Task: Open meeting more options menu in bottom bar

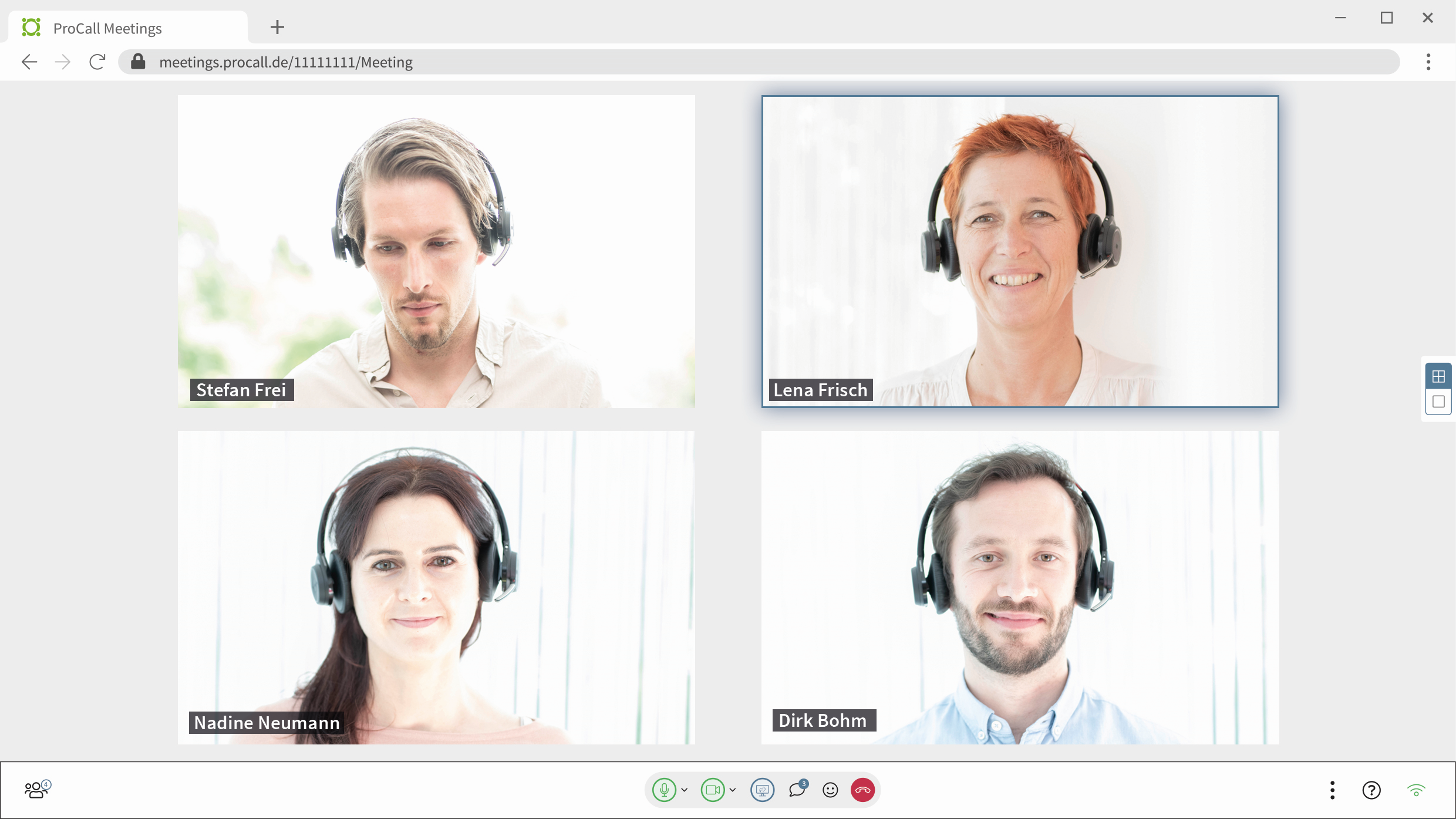Action: (1332, 790)
